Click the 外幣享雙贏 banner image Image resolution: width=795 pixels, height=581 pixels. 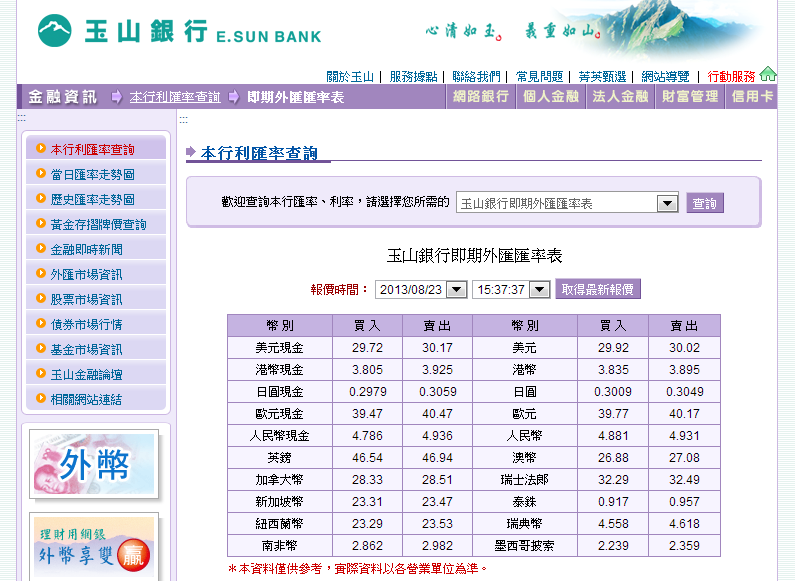(x=94, y=547)
